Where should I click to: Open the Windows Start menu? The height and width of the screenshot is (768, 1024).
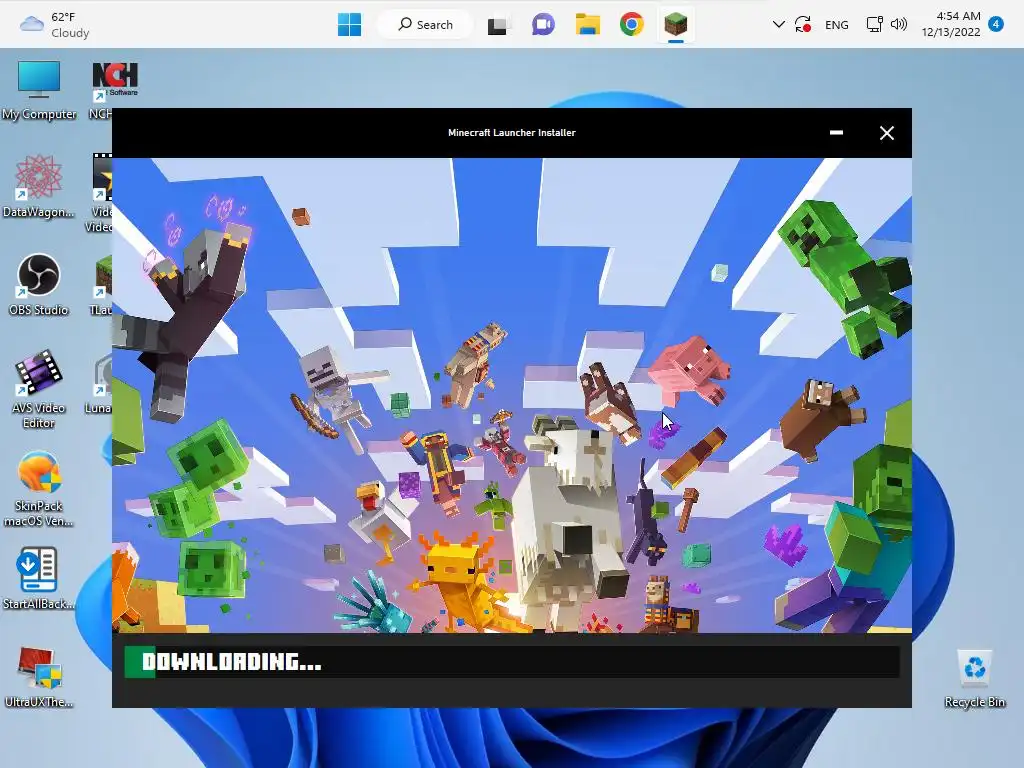[349, 25]
